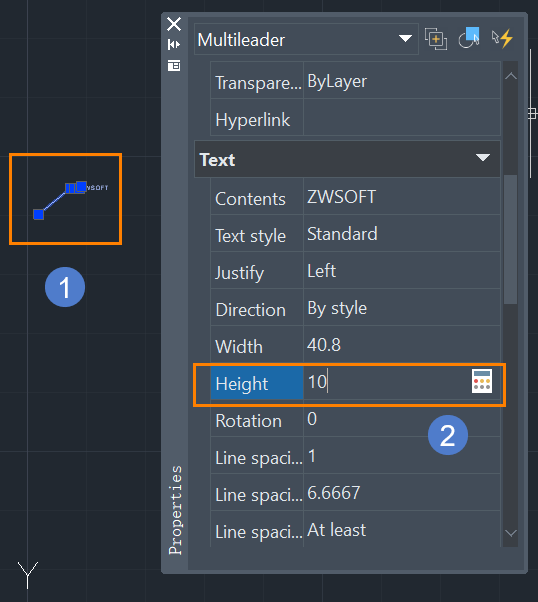
Task: Click the auto-hide palette icon
Action: pos(174,45)
